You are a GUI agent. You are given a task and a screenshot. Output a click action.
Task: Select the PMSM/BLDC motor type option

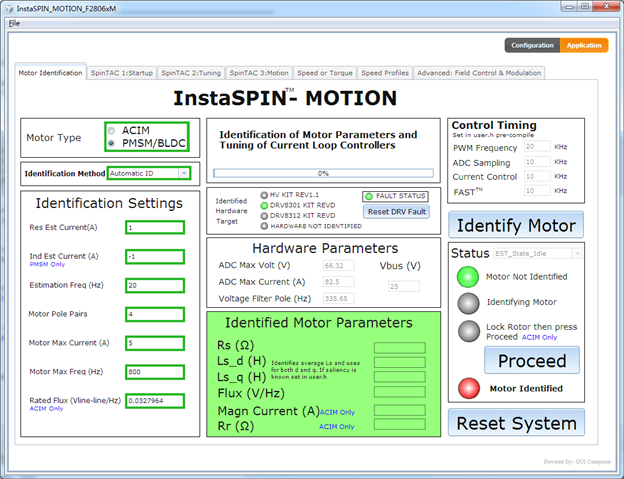pos(112,141)
